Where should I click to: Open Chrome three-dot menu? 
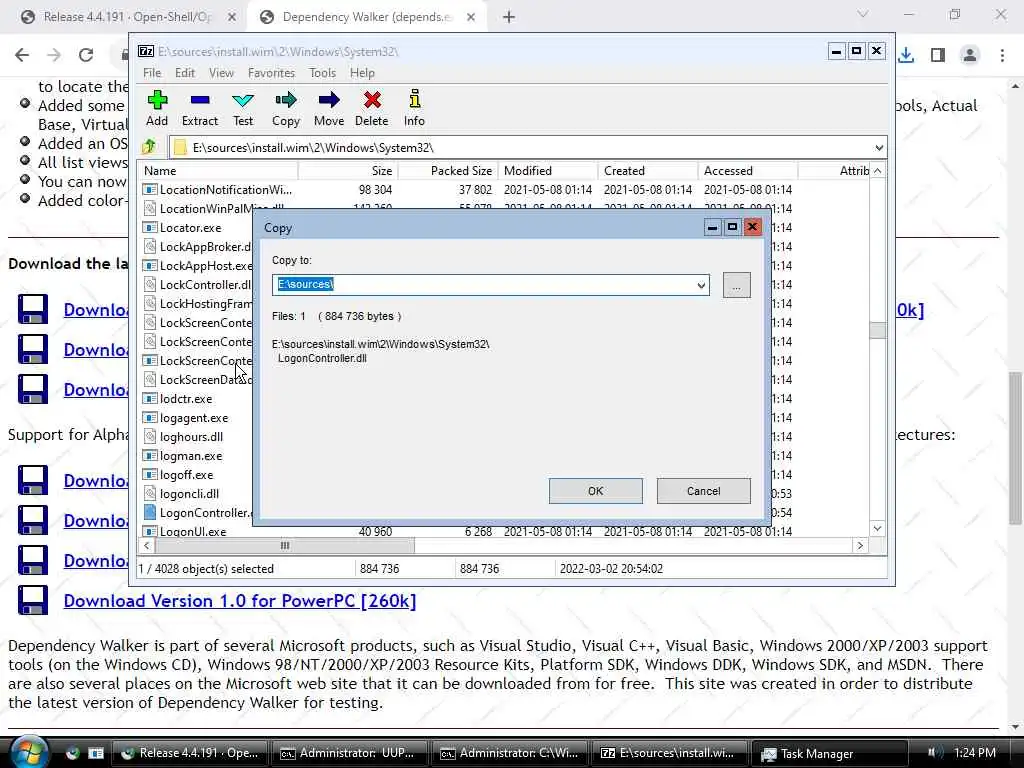click(1002, 55)
